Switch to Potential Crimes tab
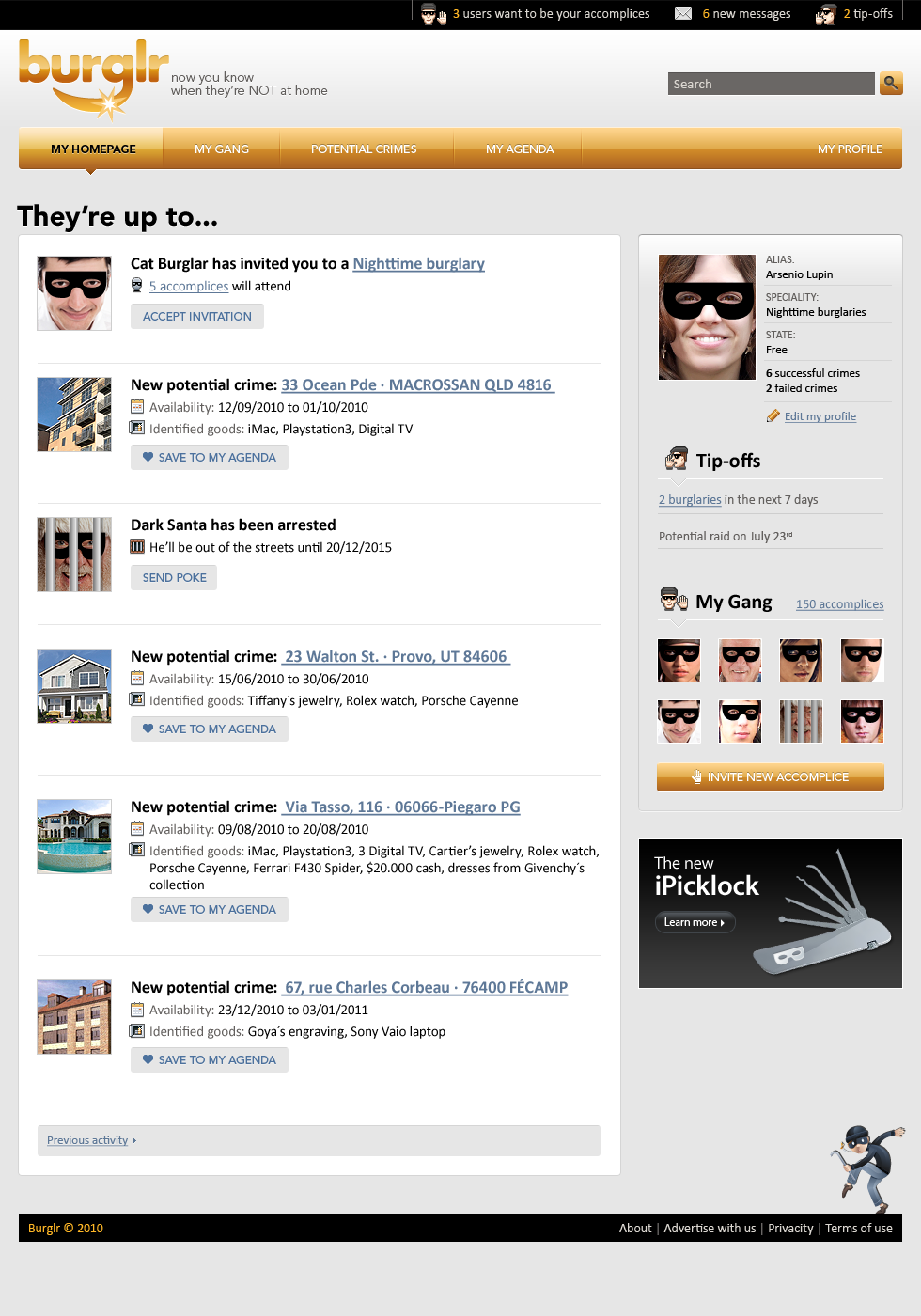 click(x=364, y=149)
